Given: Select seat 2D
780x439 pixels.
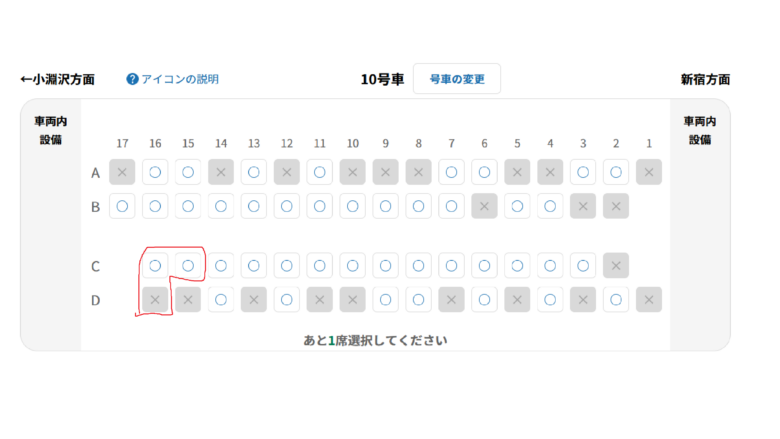Looking at the screenshot, I should click(x=616, y=299).
